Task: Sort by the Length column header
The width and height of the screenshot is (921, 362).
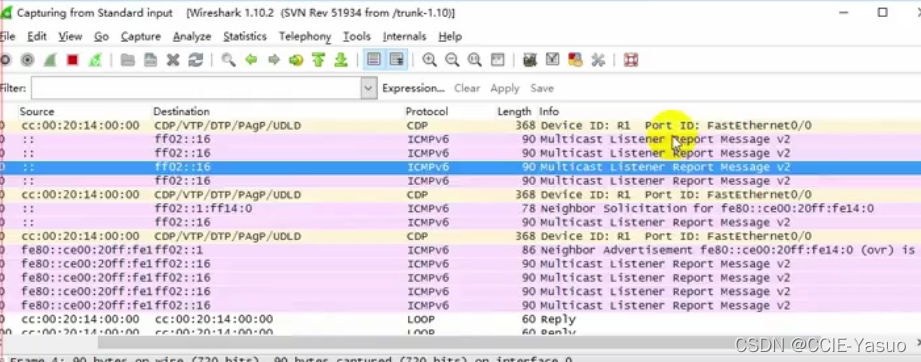Action: click(x=514, y=111)
